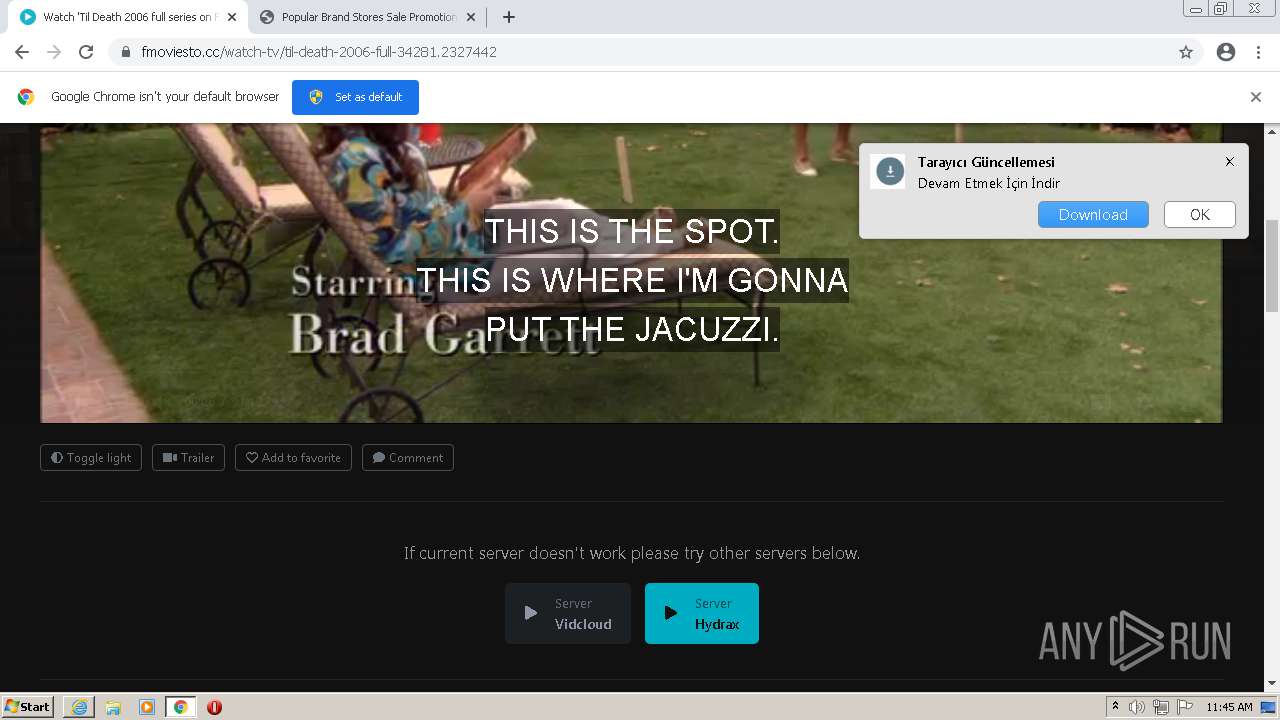
Task: Open the Windows Start menu
Action: coord(28,707)
